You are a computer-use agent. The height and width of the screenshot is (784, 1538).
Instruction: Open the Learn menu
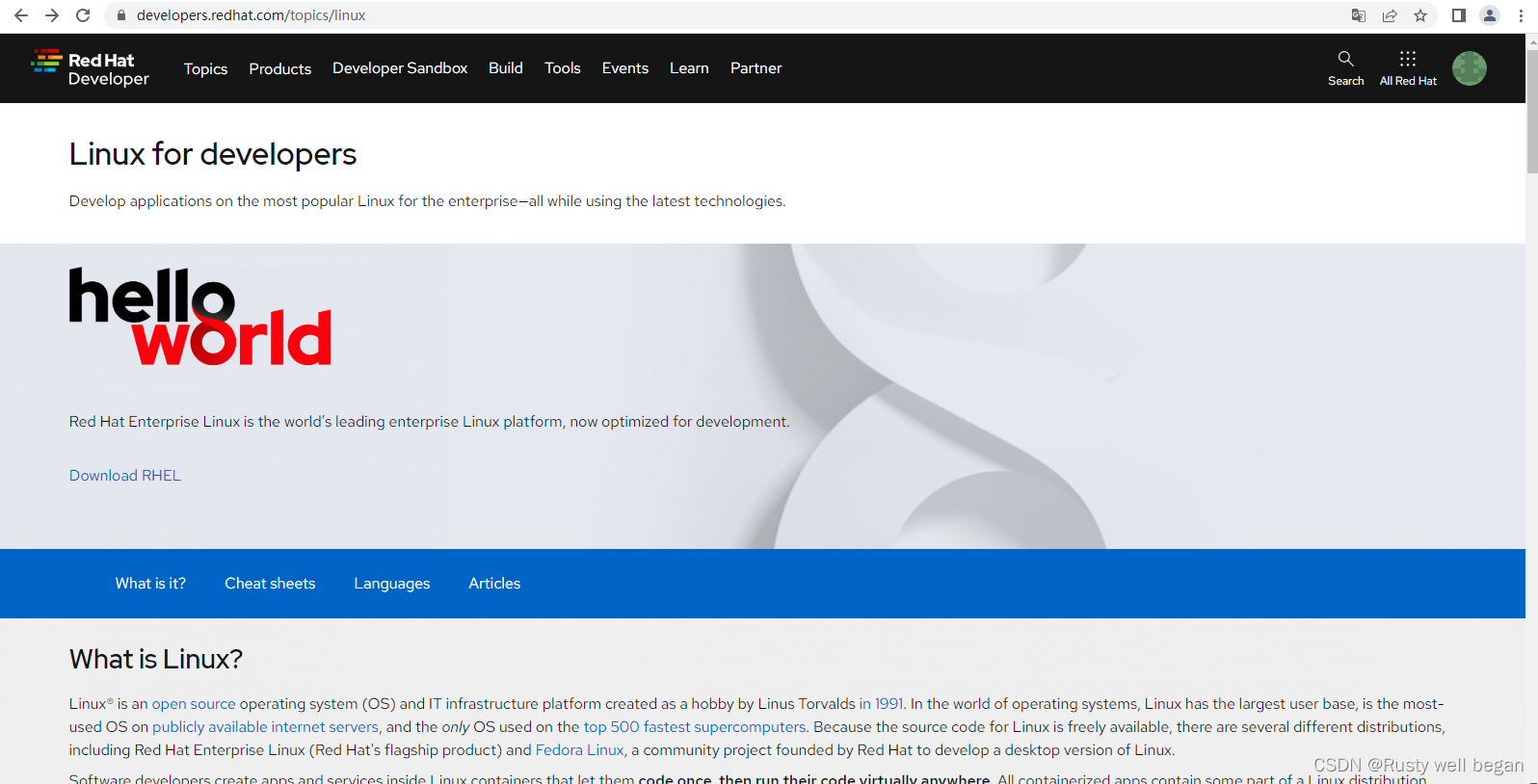click(689, 68)
